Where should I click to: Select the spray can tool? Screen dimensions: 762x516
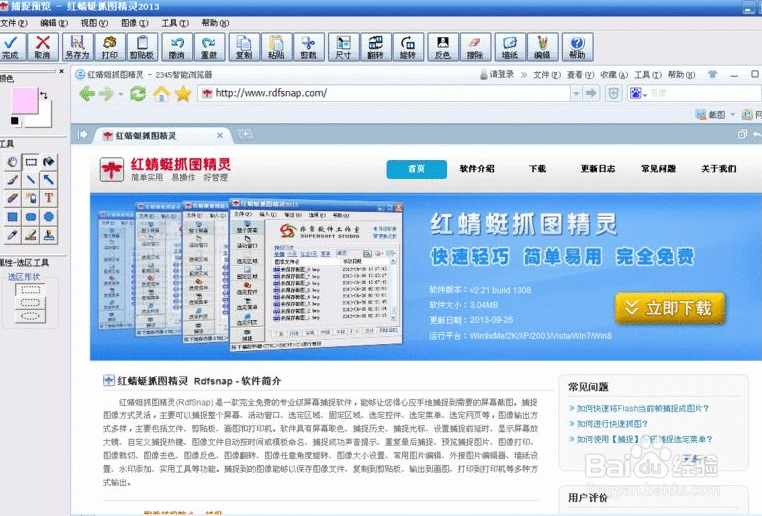pos(31,198)
